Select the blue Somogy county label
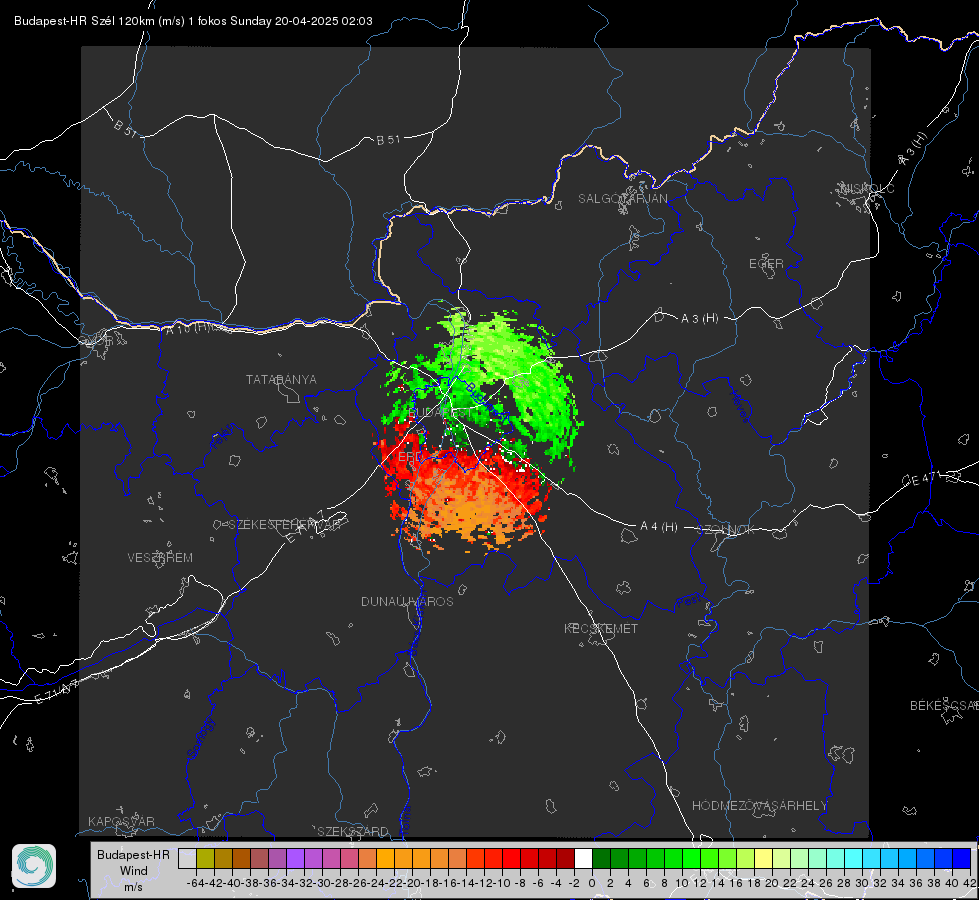979x900 pixels. pyautogui.click(x=200, y=738)
